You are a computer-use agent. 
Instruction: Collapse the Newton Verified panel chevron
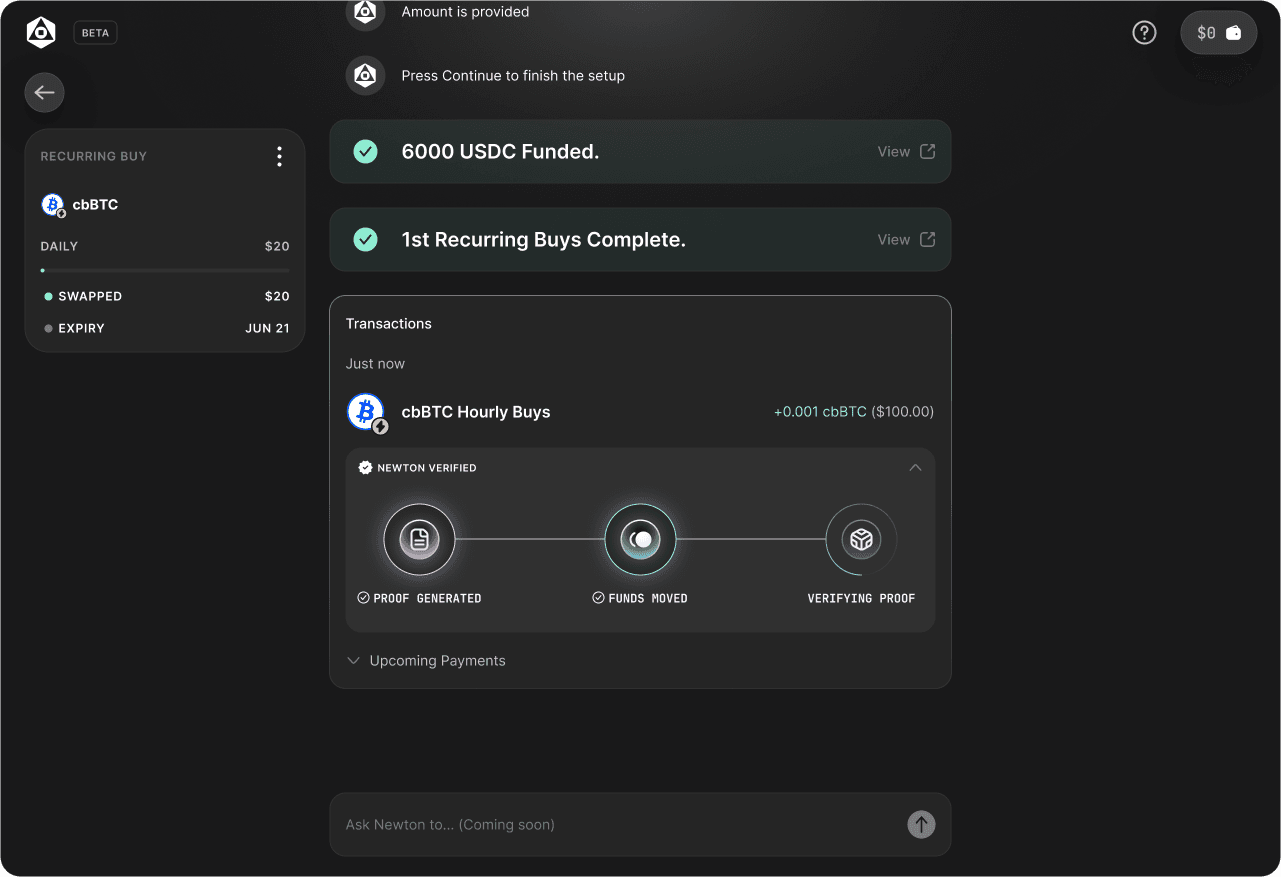915,467
